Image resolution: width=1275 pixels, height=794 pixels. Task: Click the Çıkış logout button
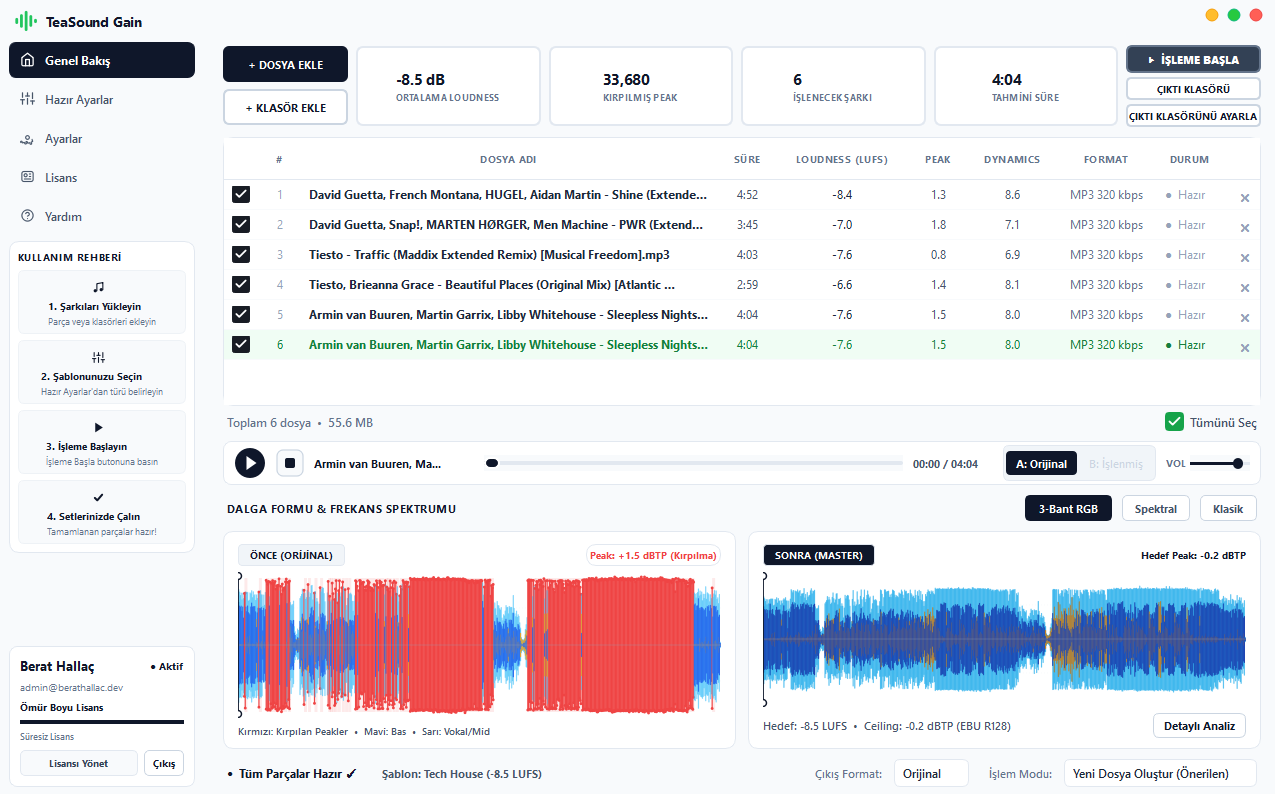(x=164, y=763)
